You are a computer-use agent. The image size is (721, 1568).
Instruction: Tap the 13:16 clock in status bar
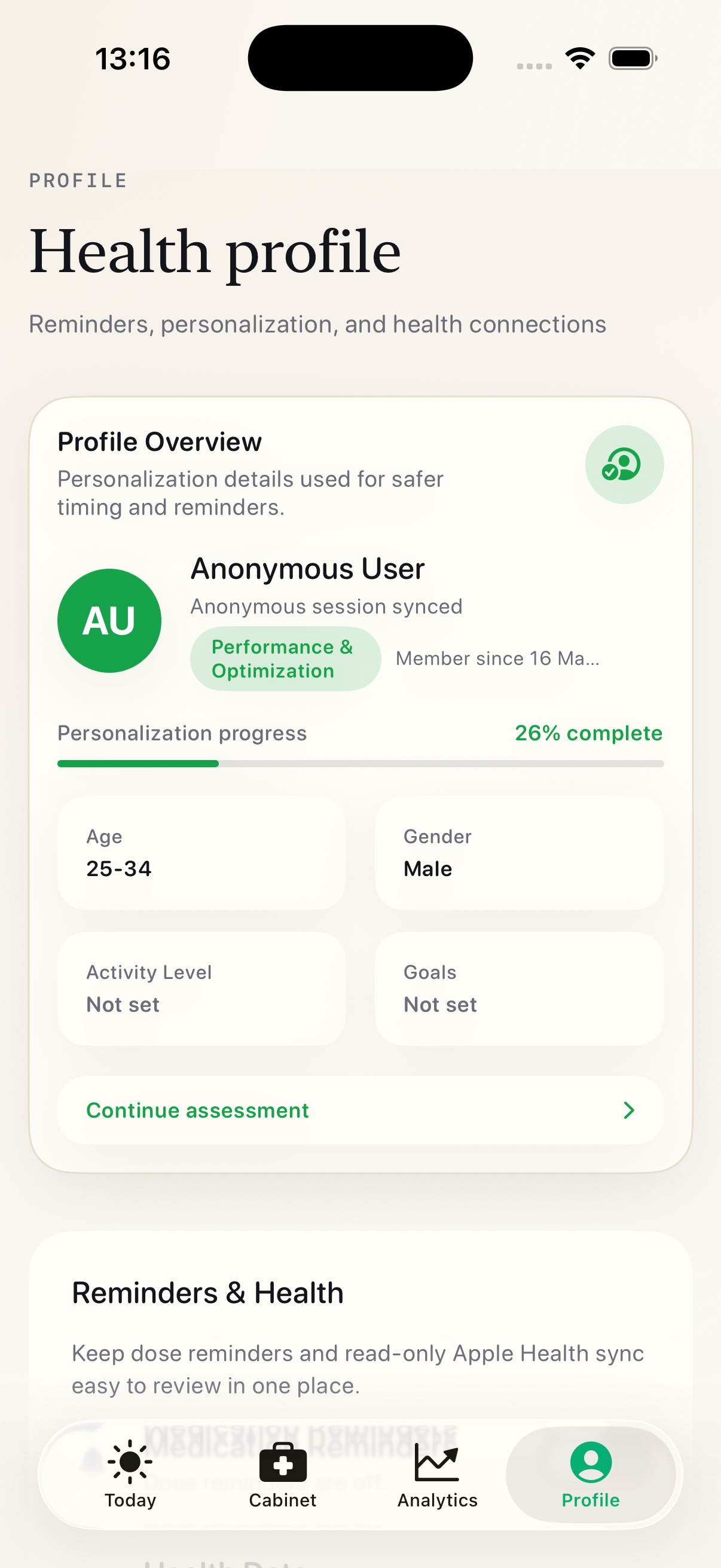(x=133, y=59)
